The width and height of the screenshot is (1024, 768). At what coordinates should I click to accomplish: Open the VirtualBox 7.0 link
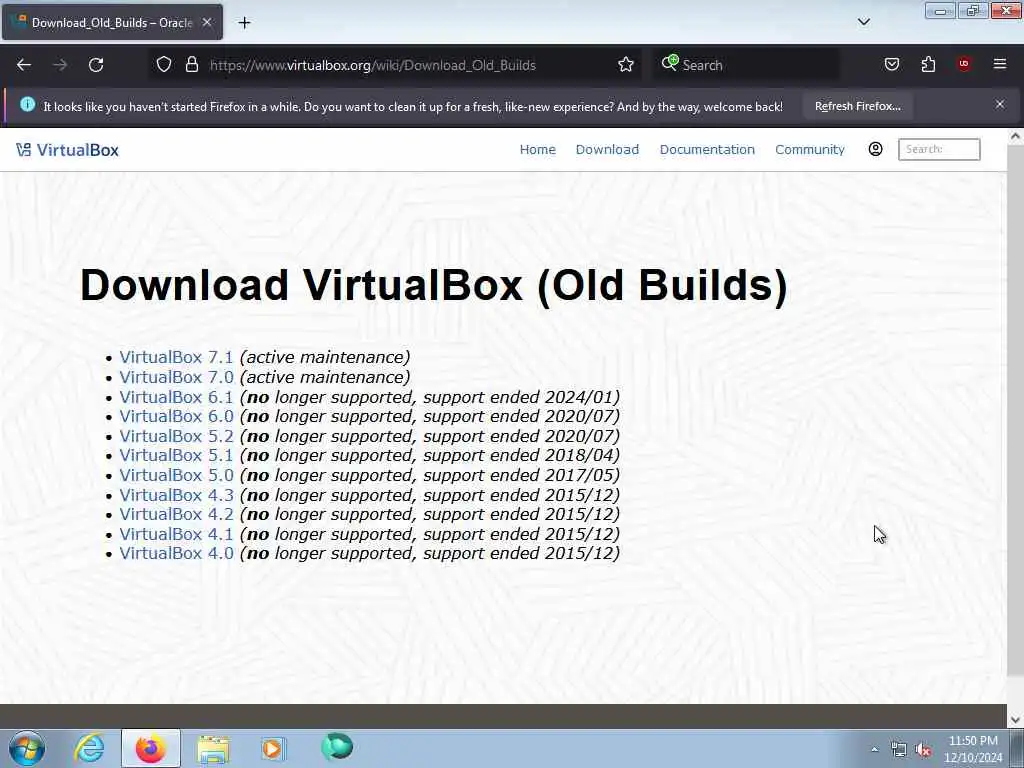176,377
